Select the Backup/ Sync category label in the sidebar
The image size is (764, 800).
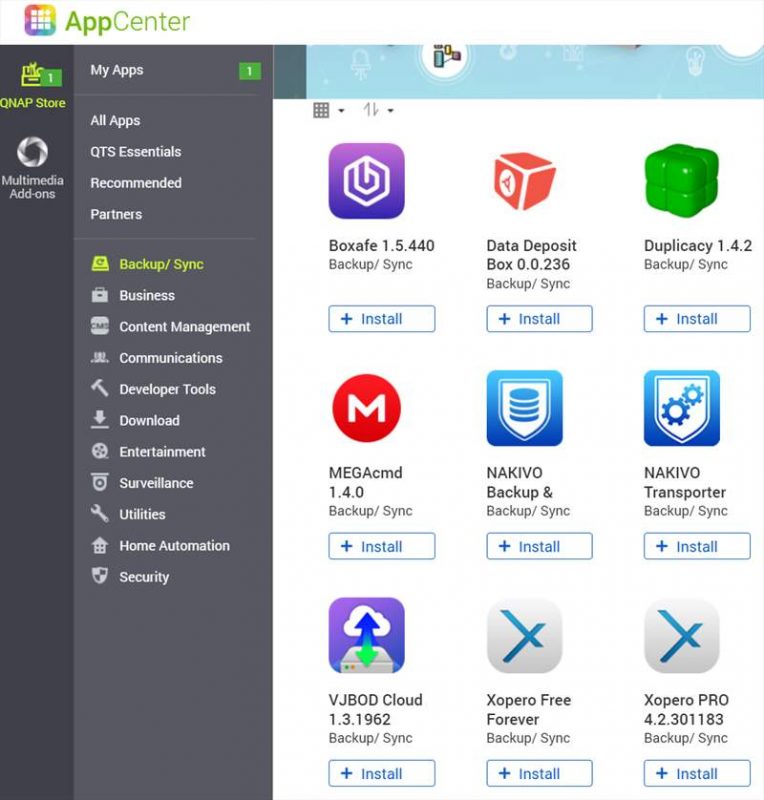click(x=161, y=264)
